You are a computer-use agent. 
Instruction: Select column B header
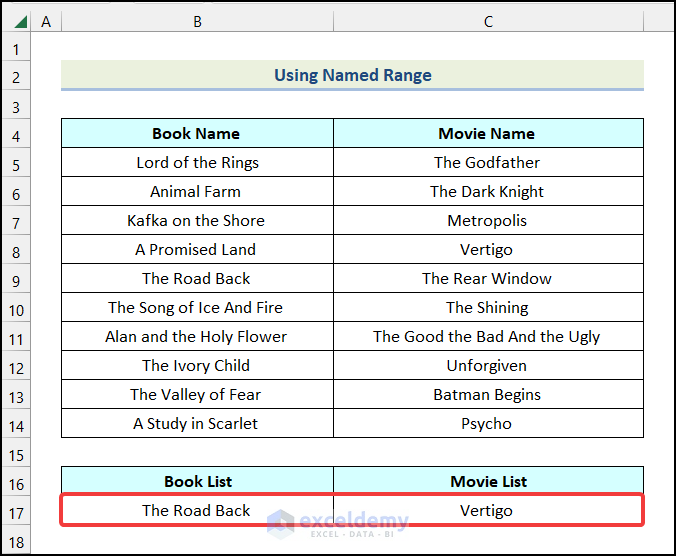(197, 21)
